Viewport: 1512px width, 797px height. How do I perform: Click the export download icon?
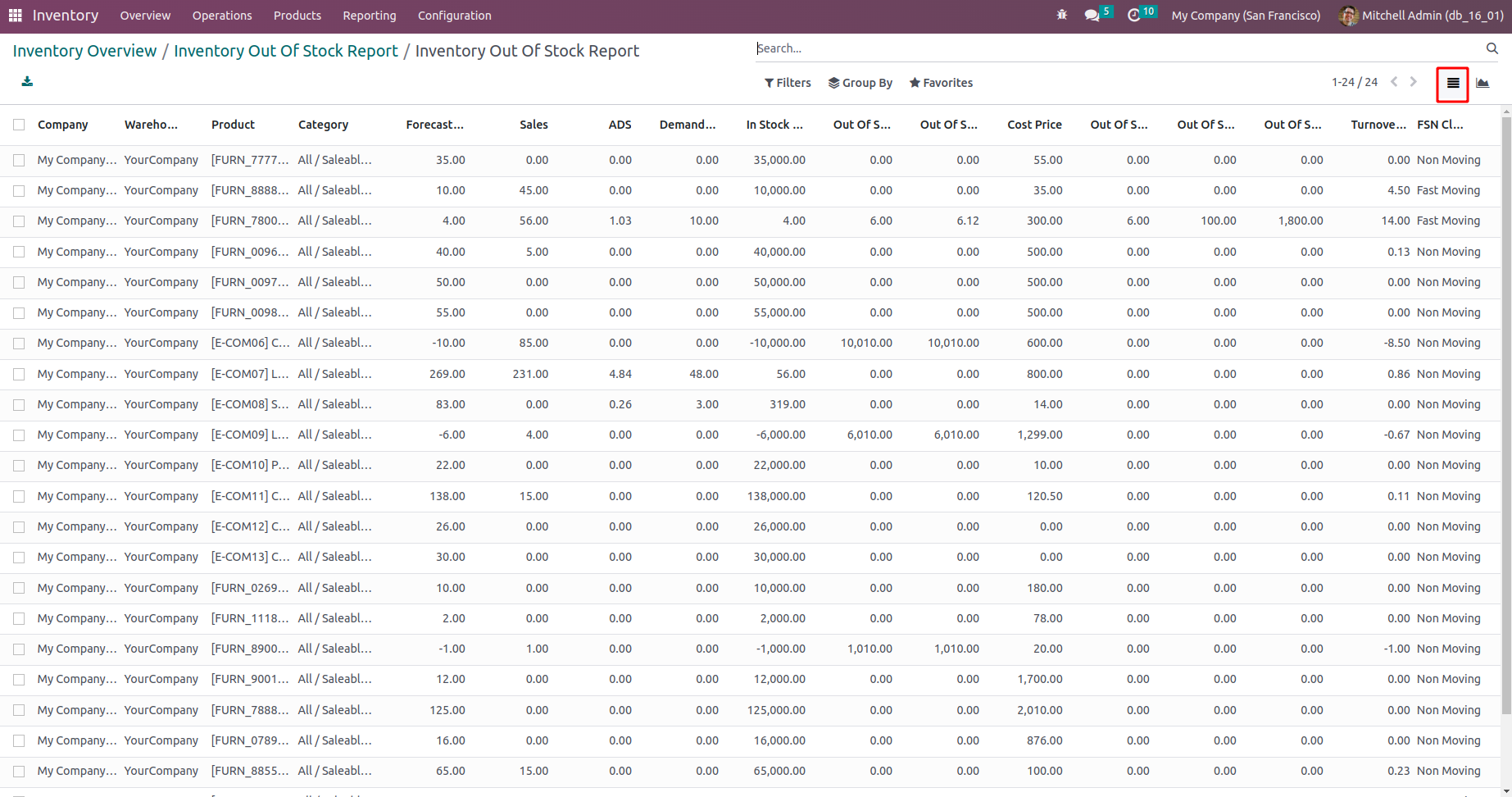[27, 81]
